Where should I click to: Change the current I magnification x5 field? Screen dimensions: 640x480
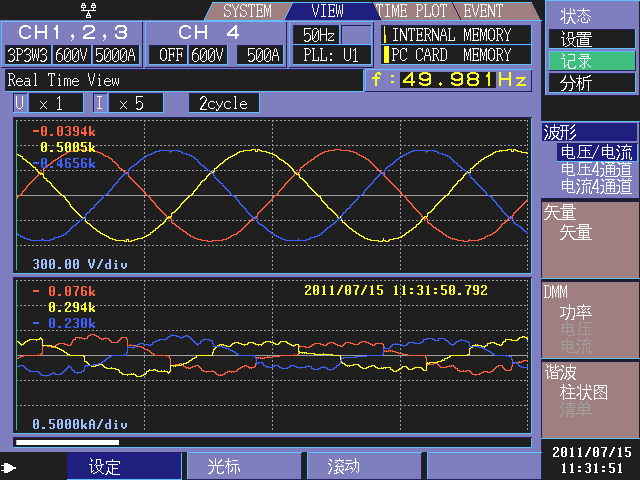tap(136, 103)
